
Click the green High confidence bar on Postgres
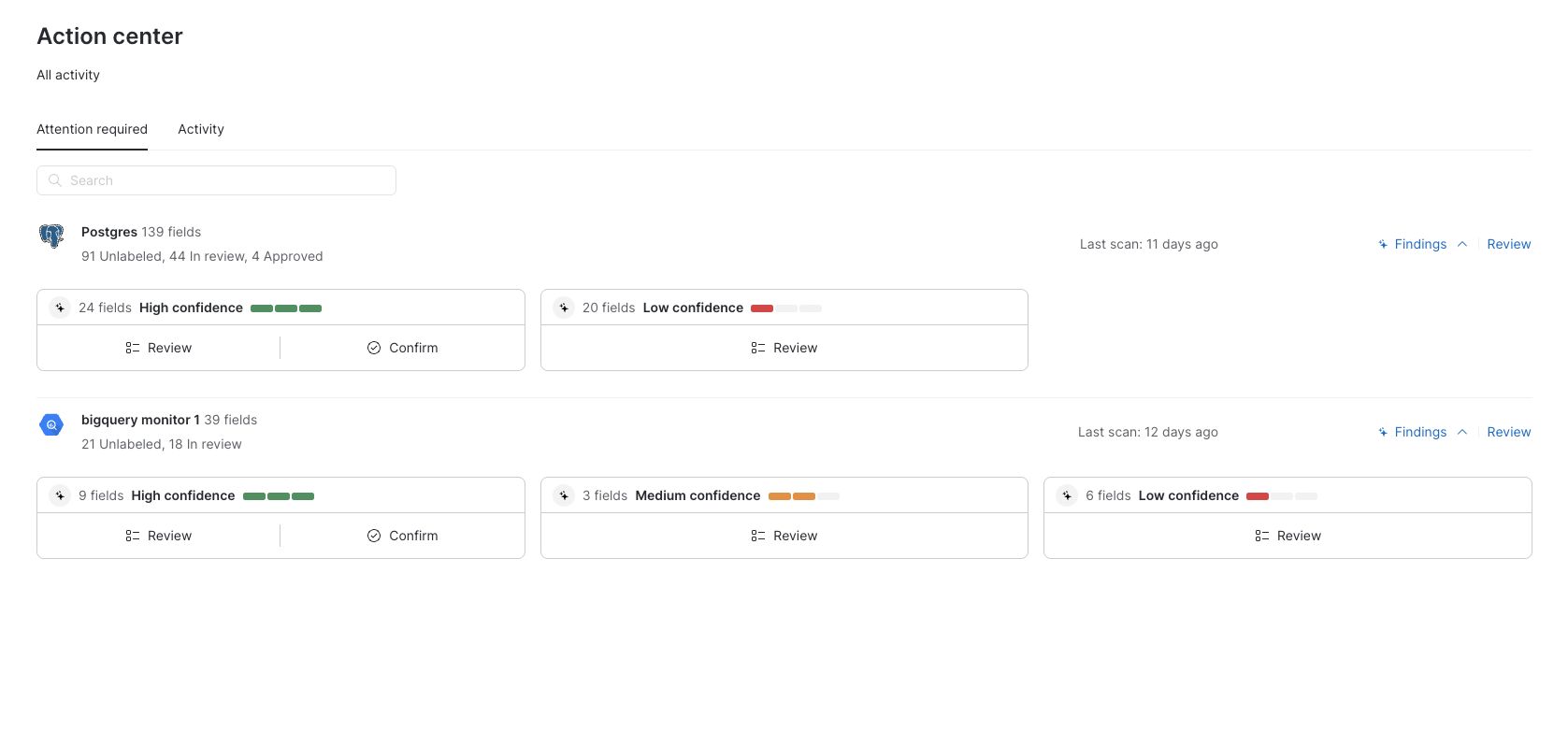click(286, 308)
